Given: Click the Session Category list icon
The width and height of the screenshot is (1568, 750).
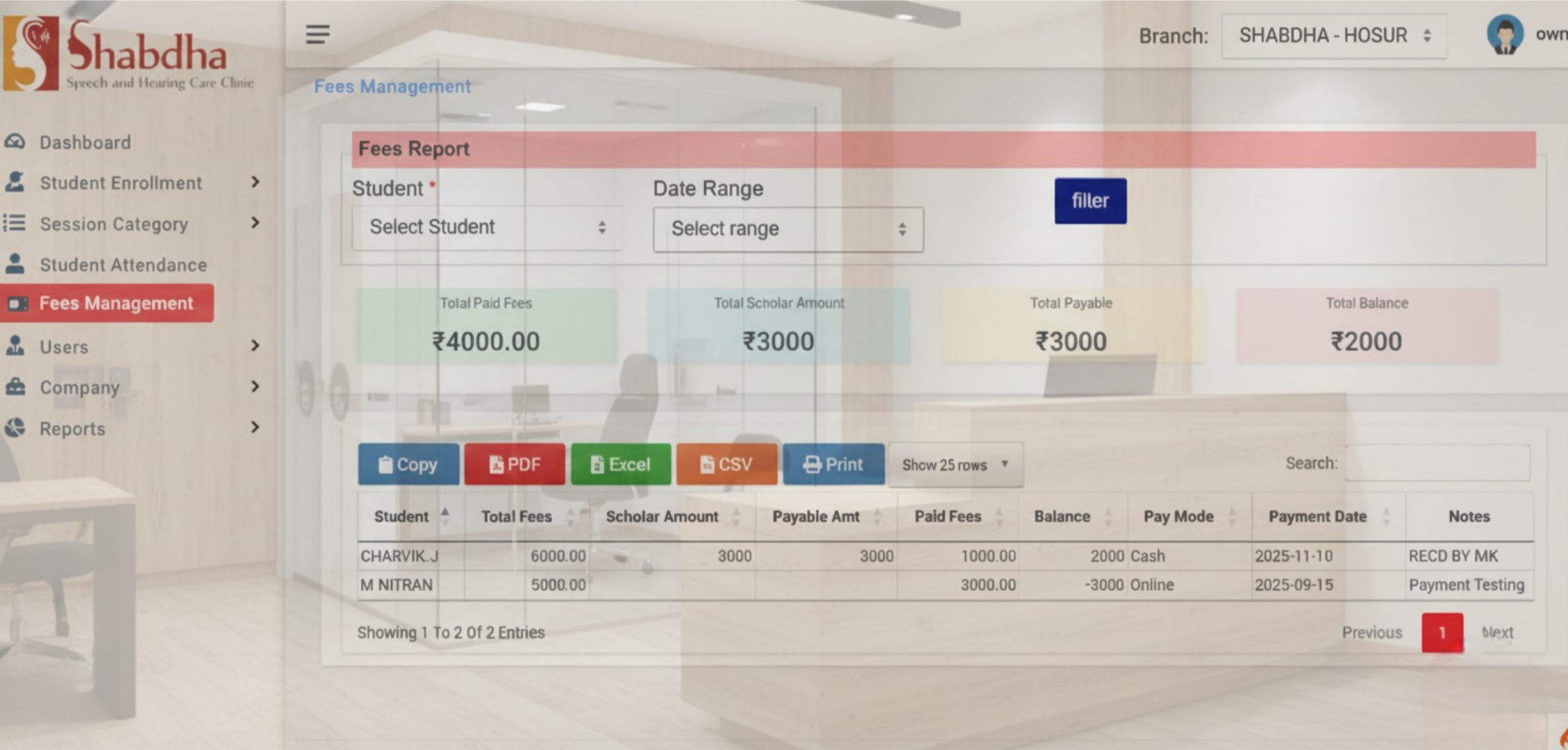Looking at the screenshot, I should [15, 224].
